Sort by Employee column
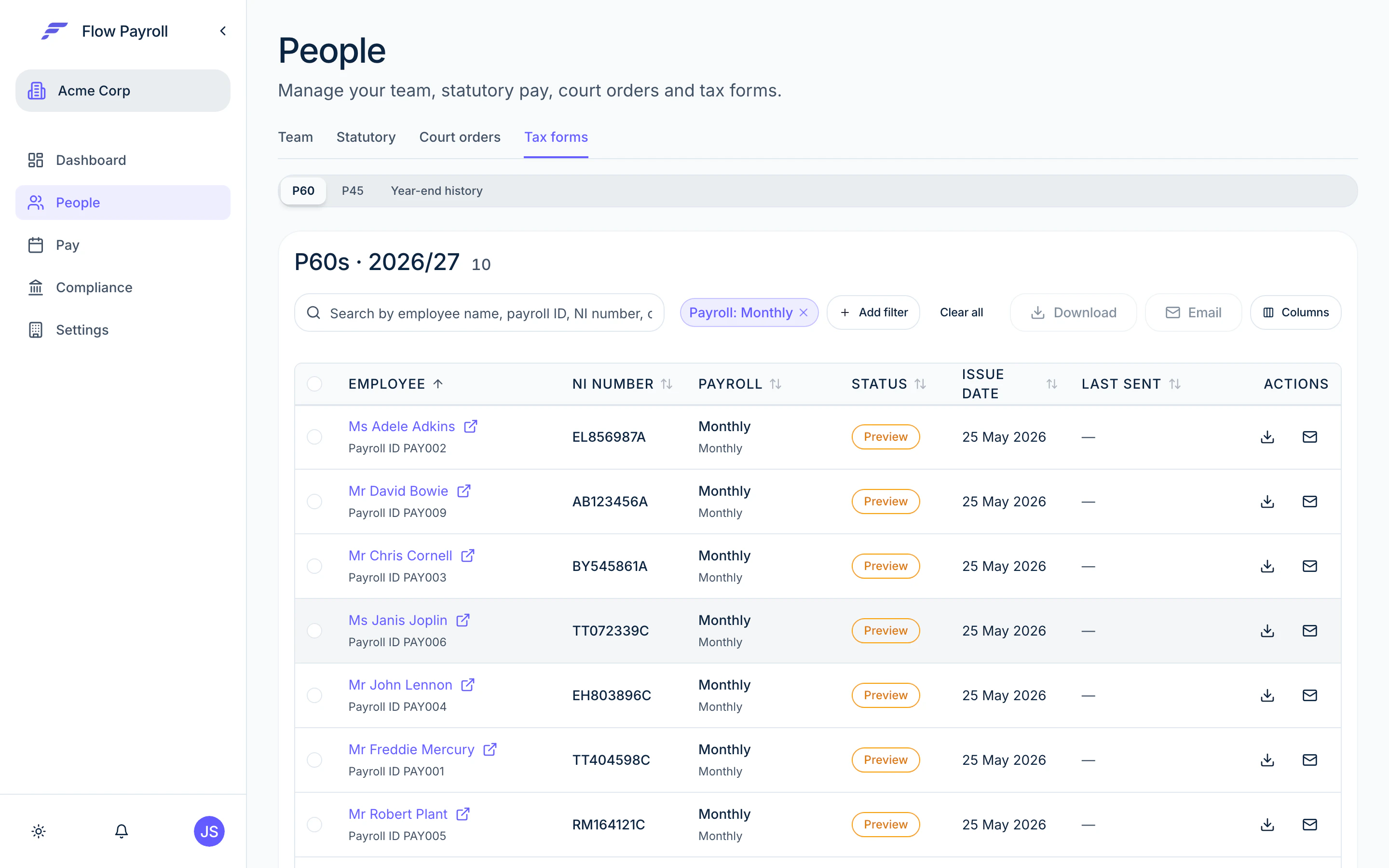The height and width of the screenshot is (868, 1389). (x=396, y=383)
